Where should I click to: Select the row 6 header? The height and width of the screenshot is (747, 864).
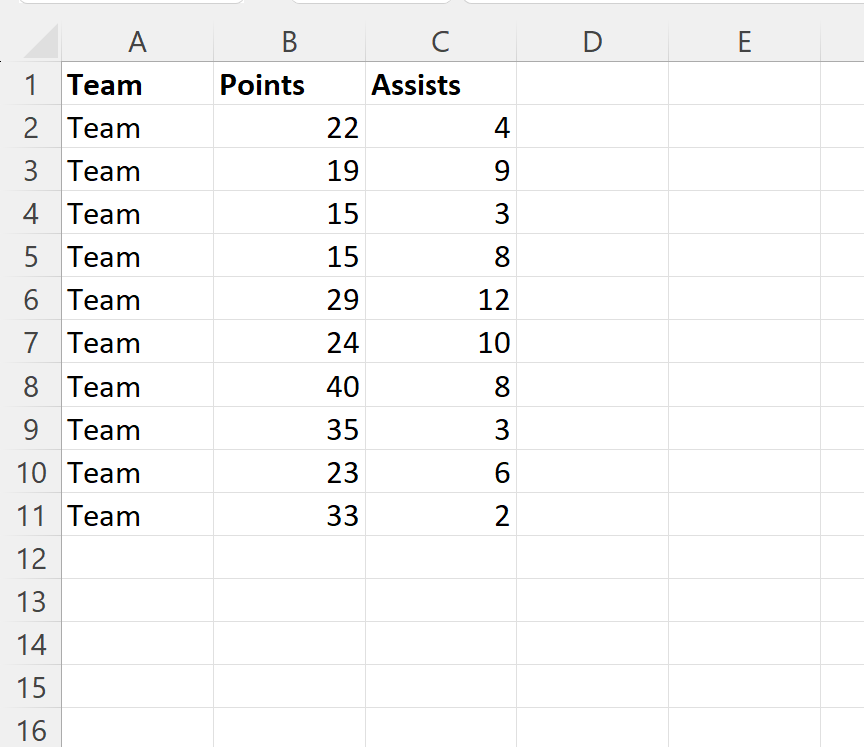(31, 300)
